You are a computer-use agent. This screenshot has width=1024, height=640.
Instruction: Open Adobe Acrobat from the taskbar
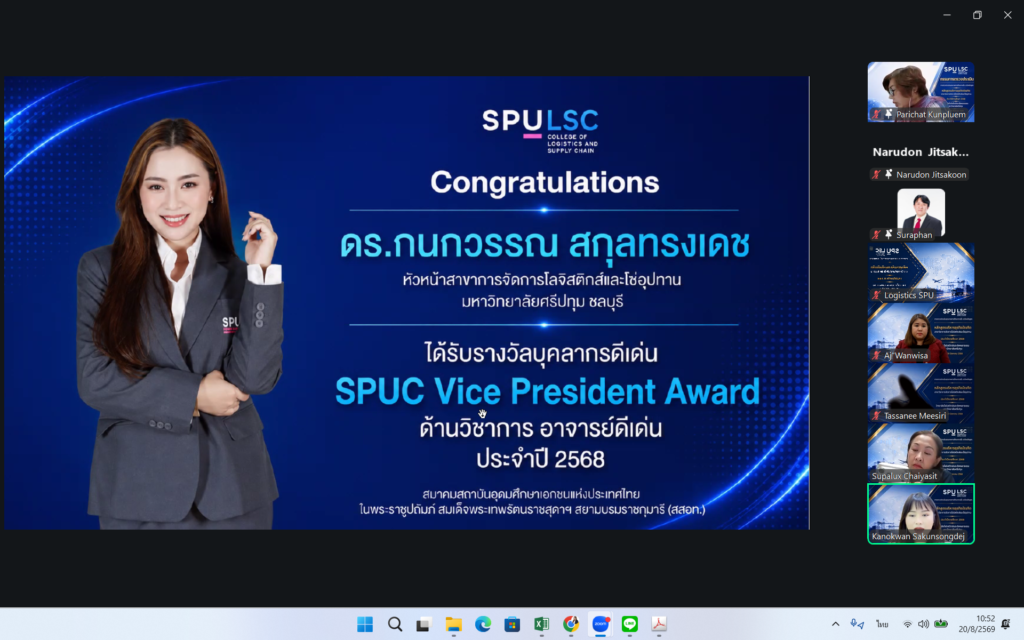(x=659, y=624)
